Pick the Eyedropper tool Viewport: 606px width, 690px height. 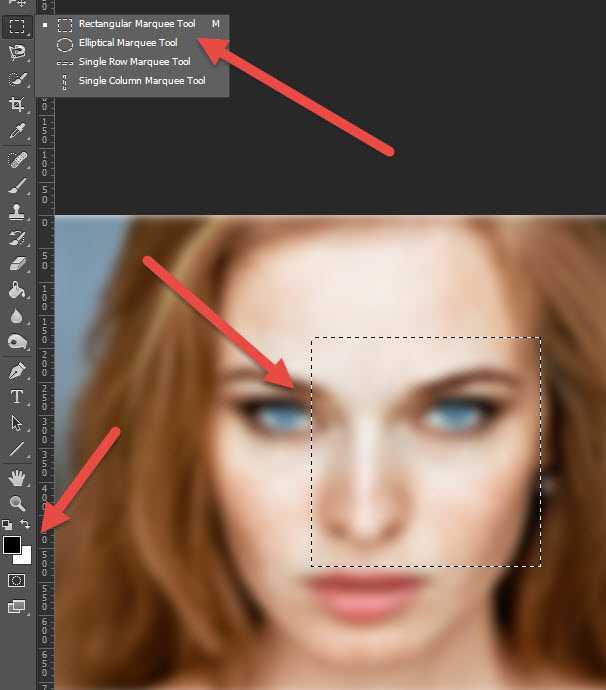[x=17, y=131]
